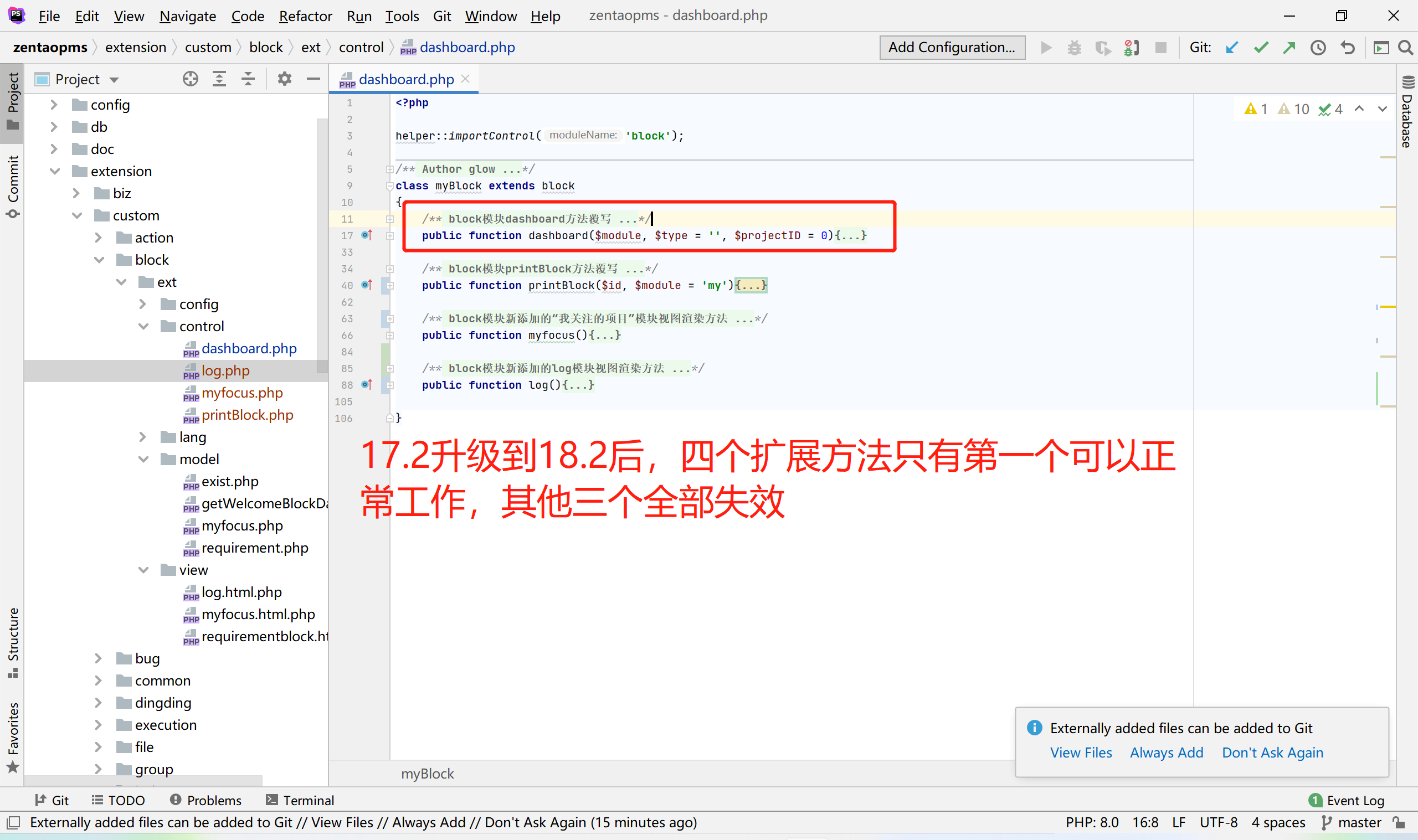This screenshot has height=840, width=1418.
Task: Click the PHP: 8.0 language level
Action: point(1092,822)
